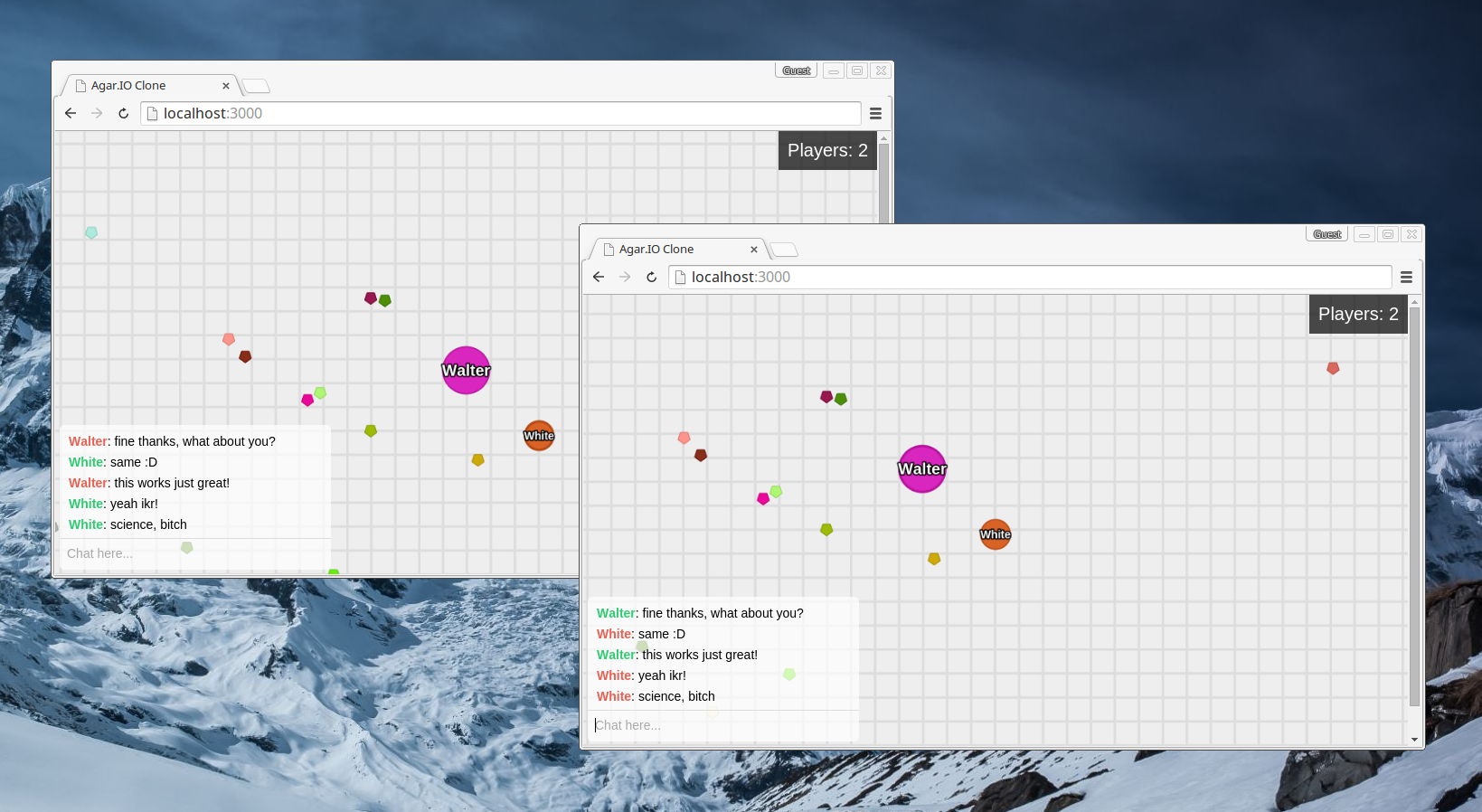Click Guest profile button in left window
Viewport: 1482px width, 812px height.
(x=797, y=71)
